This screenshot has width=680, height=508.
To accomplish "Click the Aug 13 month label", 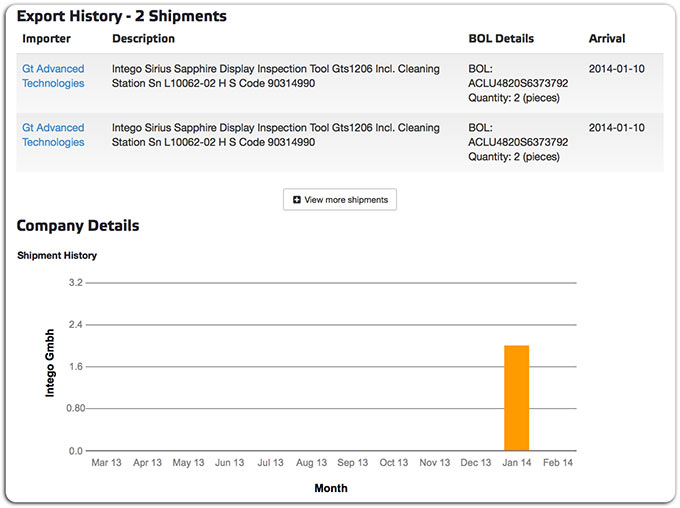I will [x=311, y=463].
